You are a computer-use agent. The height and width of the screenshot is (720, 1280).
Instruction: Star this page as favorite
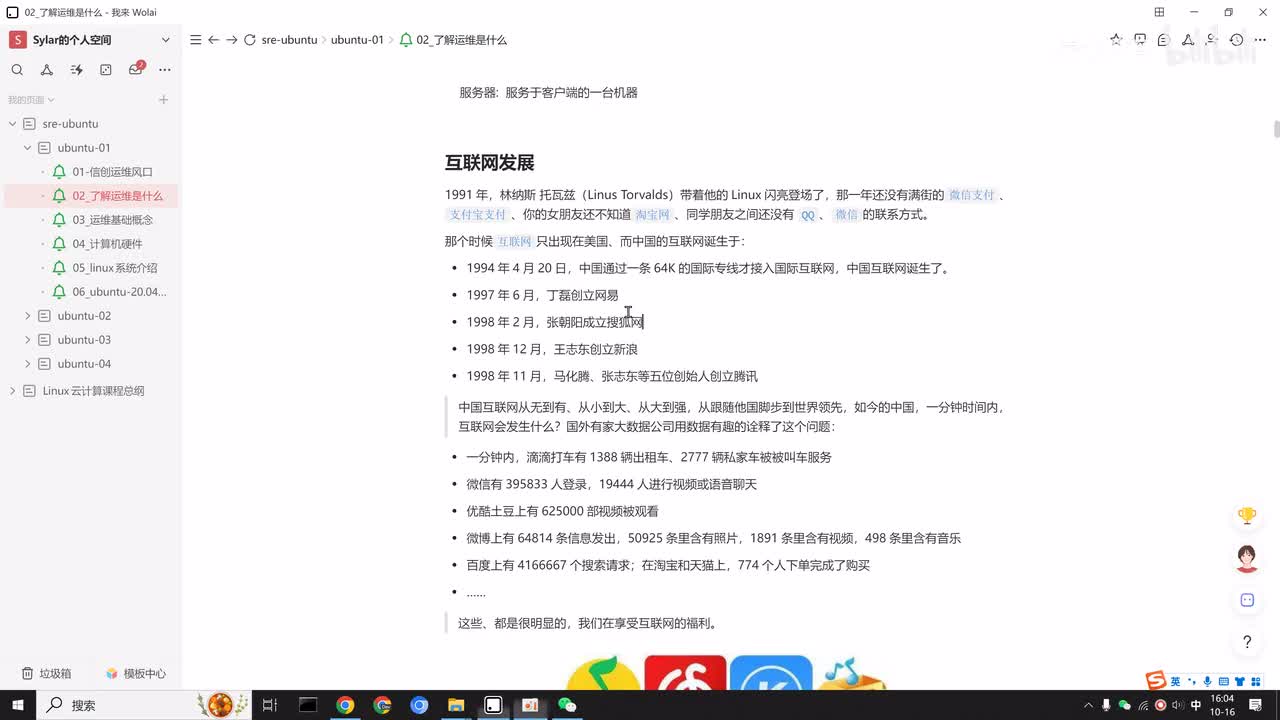point(1116,40)
